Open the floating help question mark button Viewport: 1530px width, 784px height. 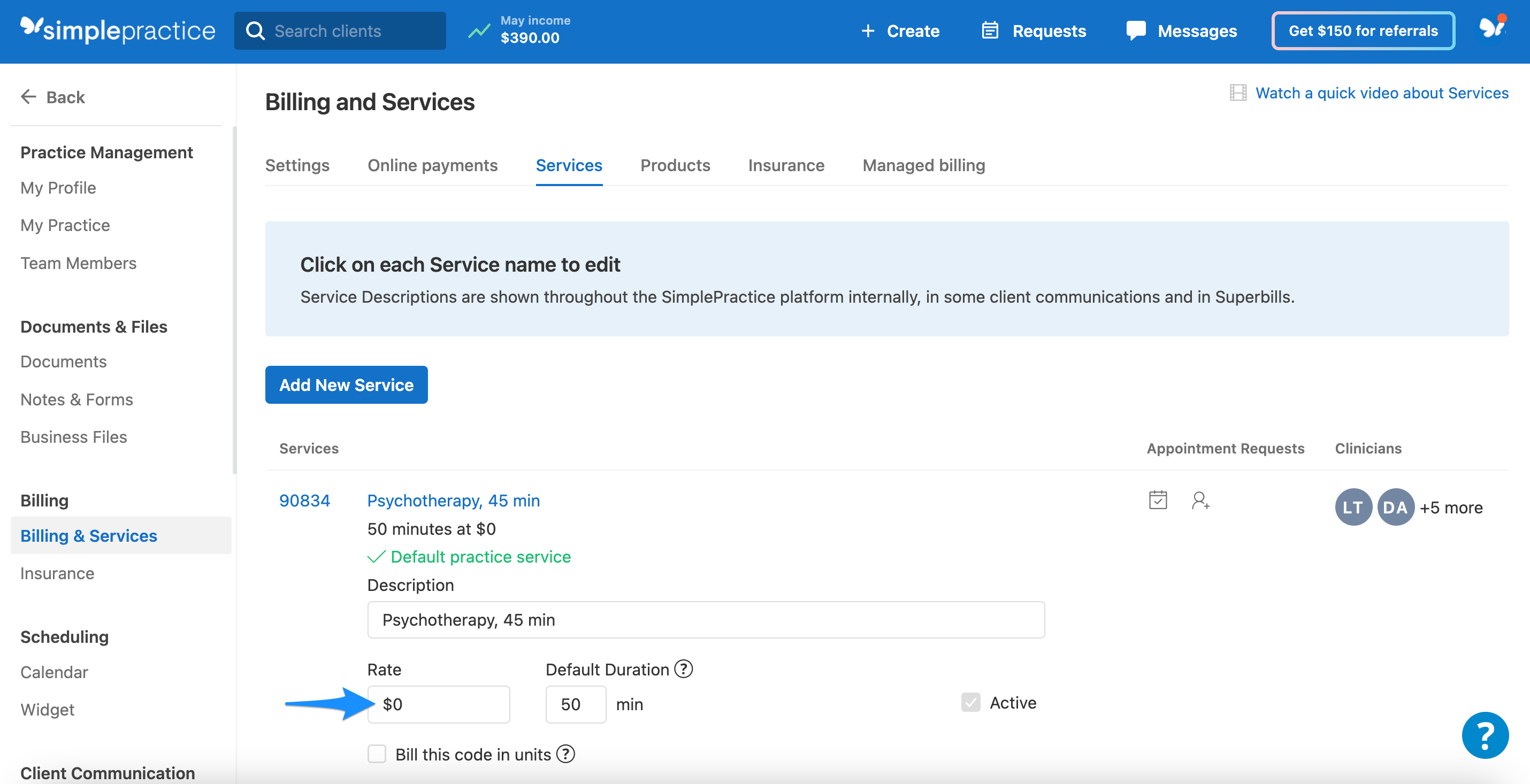pos(1485,735)
